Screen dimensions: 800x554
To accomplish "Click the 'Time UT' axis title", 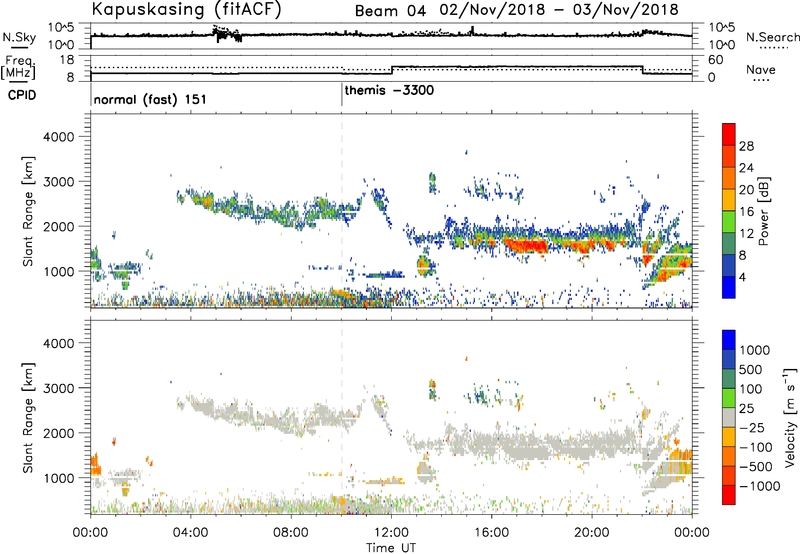I will tap(391, 548).
